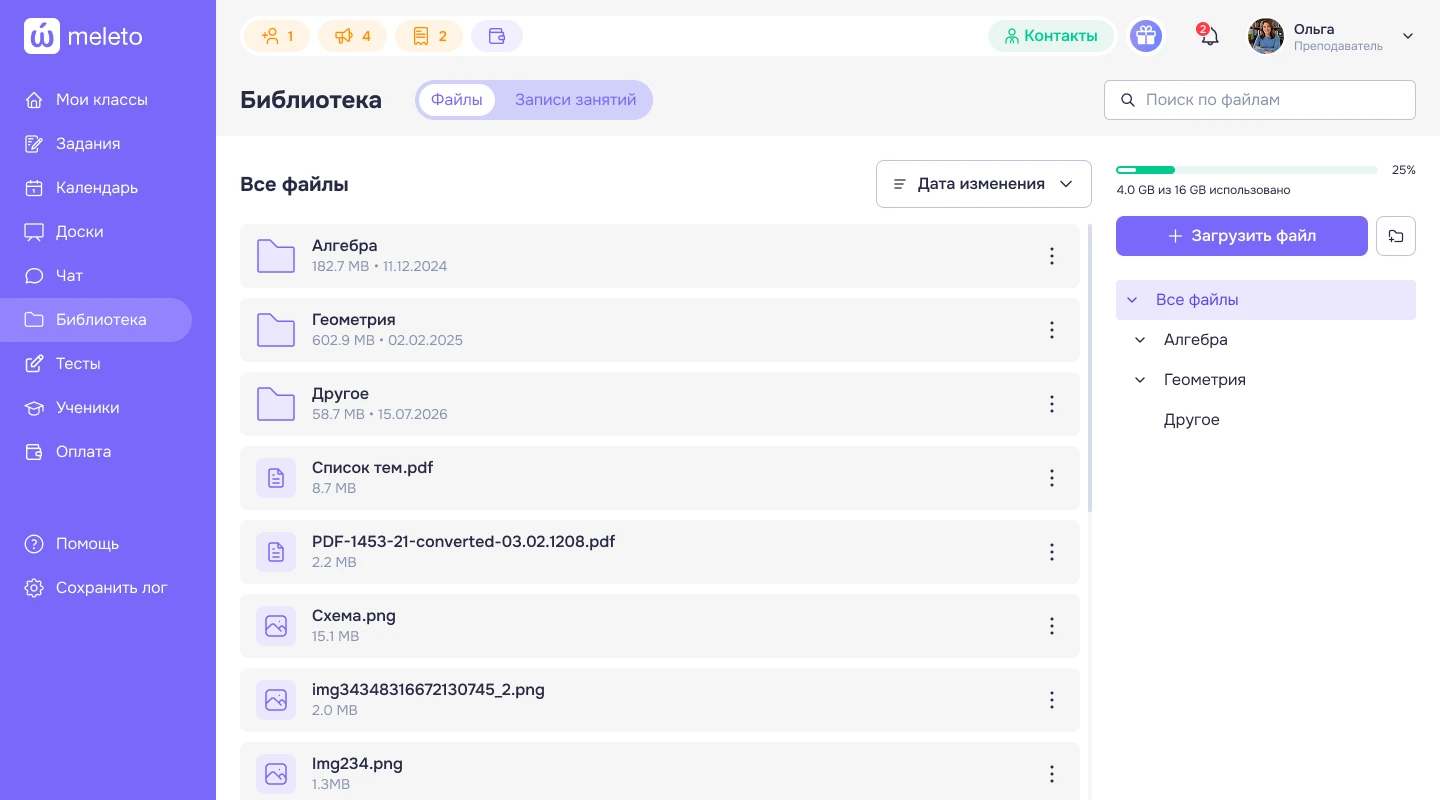Click the new folder icon button
The width and height of the screenshot is (1440, 800).
coord(1396,236)
